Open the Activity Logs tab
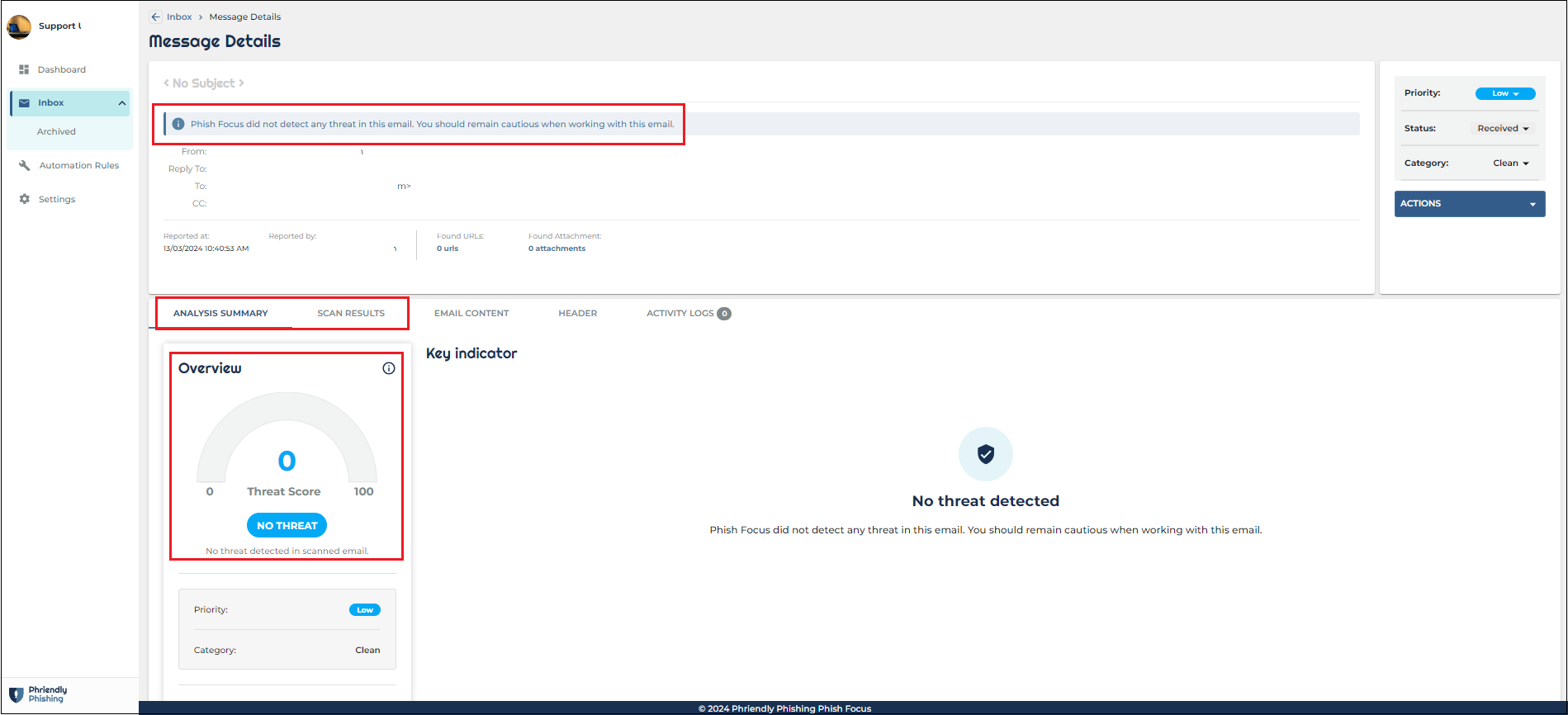The width and height of the screenshot is (1568, 715). (x=689, y=314)
